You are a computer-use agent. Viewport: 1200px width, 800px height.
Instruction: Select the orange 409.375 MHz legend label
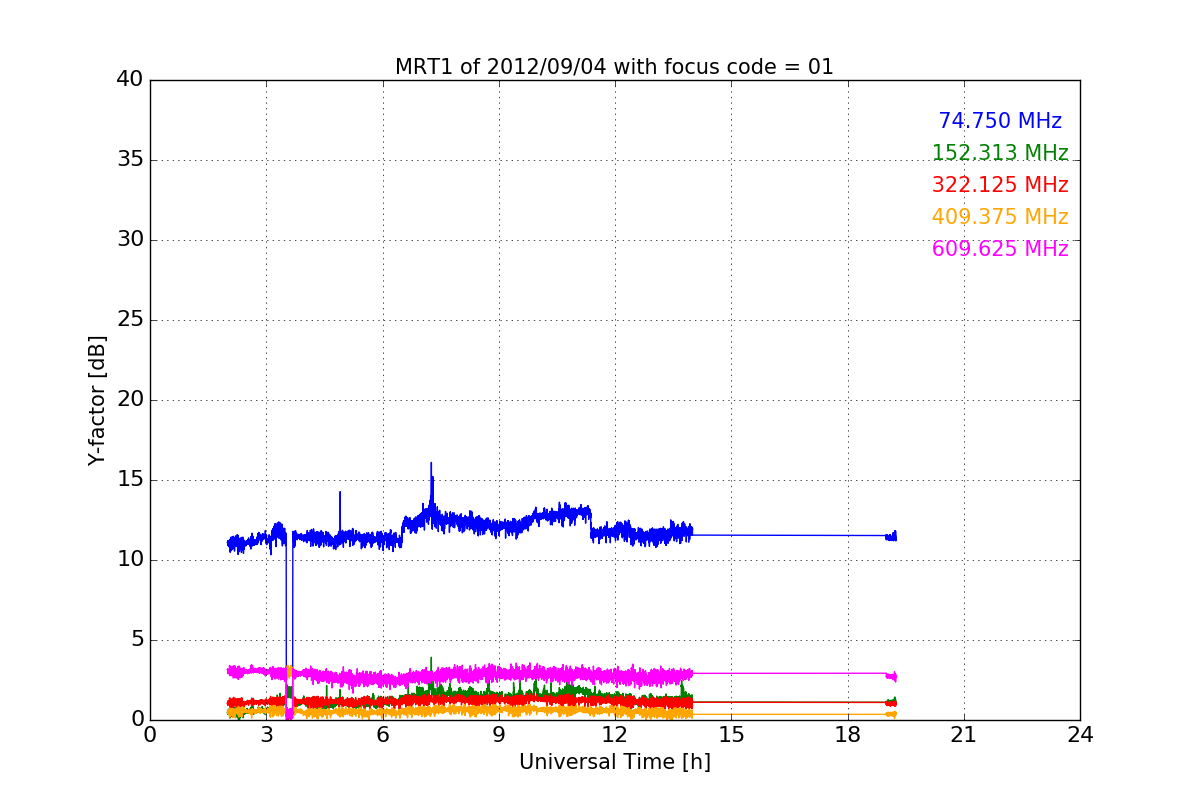(1000, 217)
